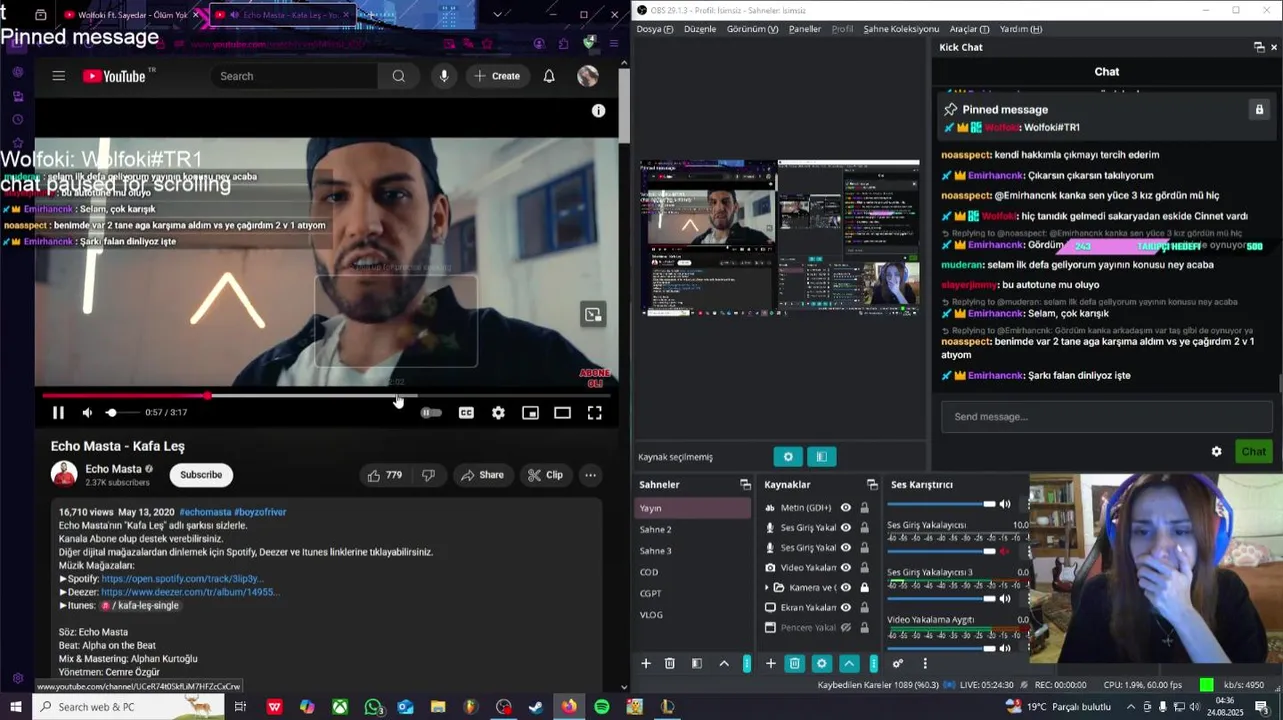This screenshot has height=720, width=1283.
Task: Show video info card icon
Action: point(598,111)
